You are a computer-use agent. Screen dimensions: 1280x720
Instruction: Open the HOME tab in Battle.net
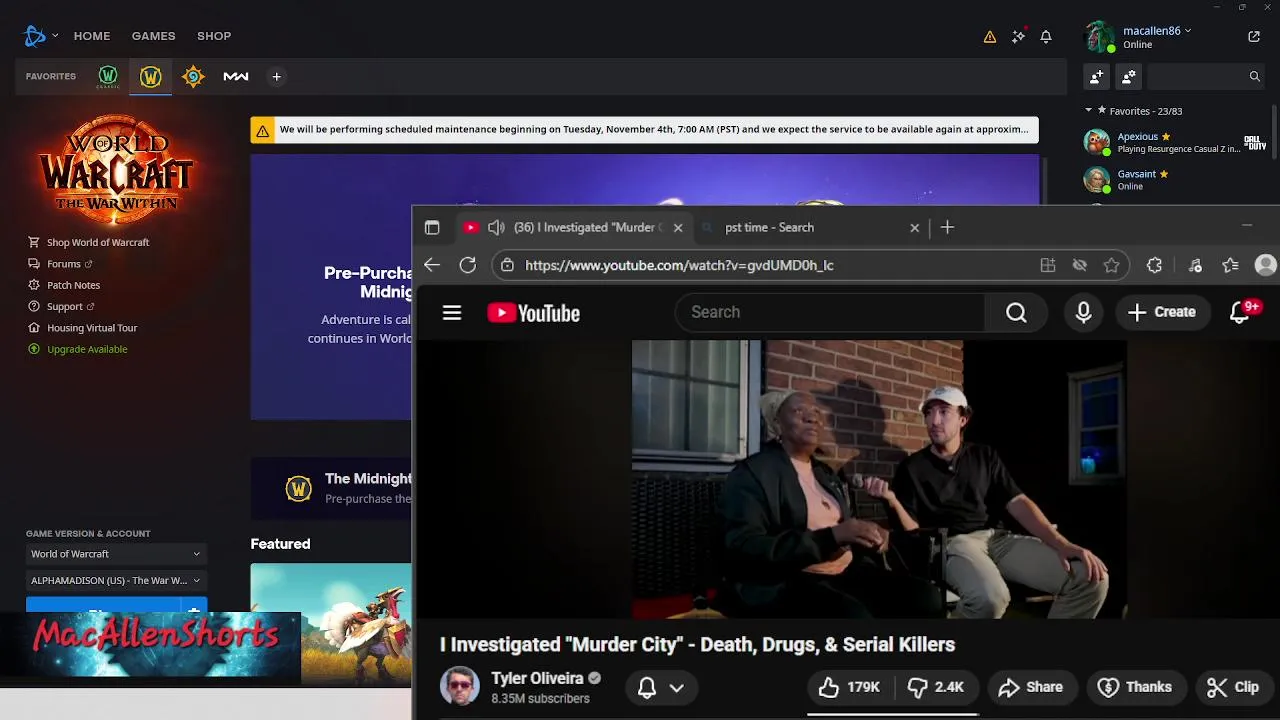tap(92, 36)
